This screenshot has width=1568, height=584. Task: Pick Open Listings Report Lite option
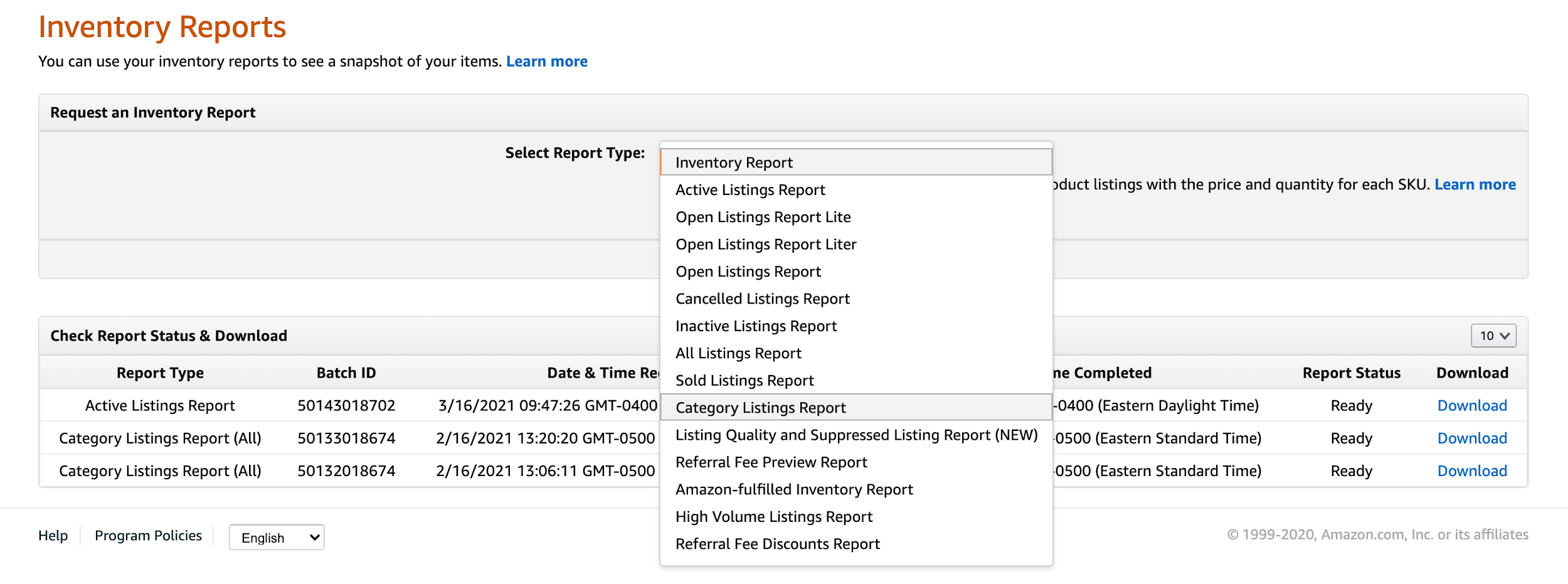763,217
